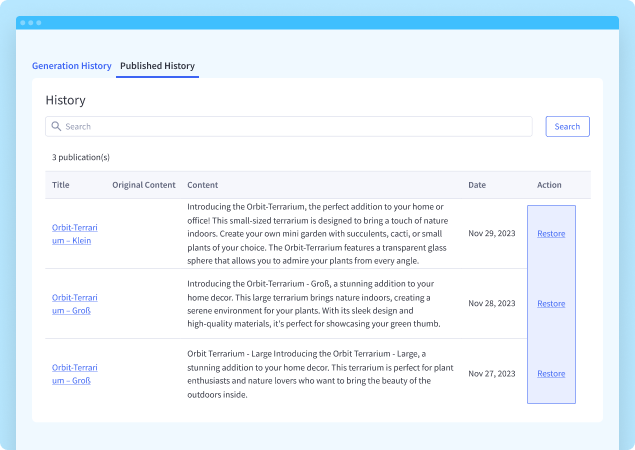The width and height of the screenshot is (635, 450).
Task: Click the magnifying glass icon in search box
Action: [57, 127]
